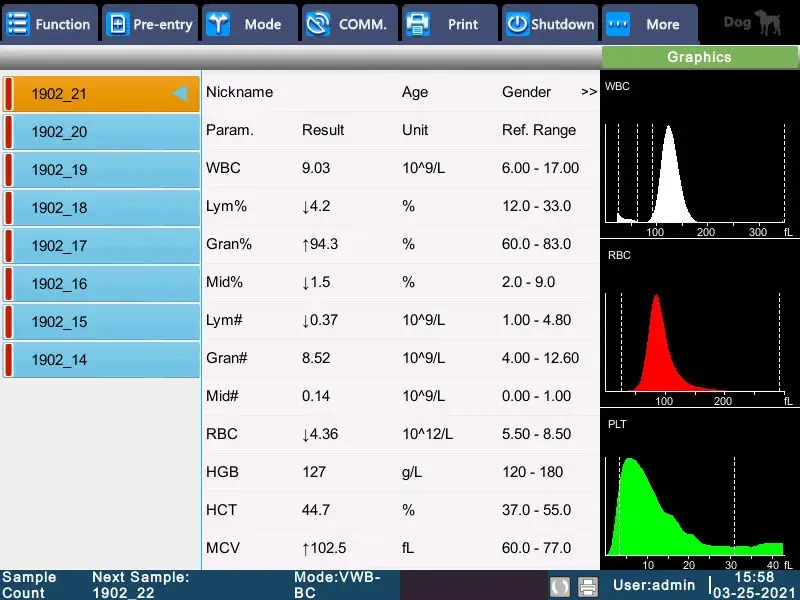800x600 pixels.
Task: Click the status bar refresh arrows icon
Action: point(560,586)
